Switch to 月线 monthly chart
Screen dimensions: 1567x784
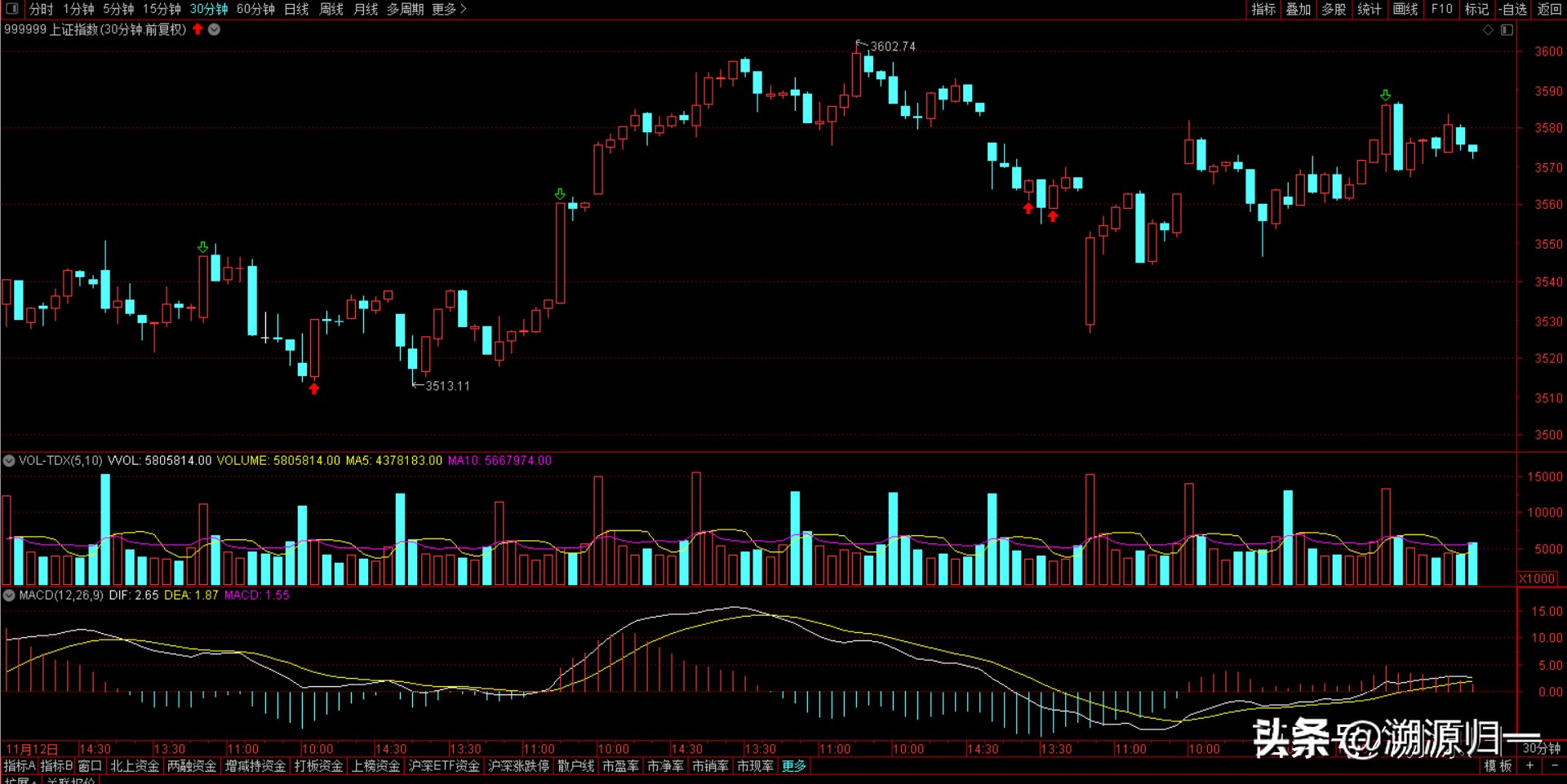(366, 9)
